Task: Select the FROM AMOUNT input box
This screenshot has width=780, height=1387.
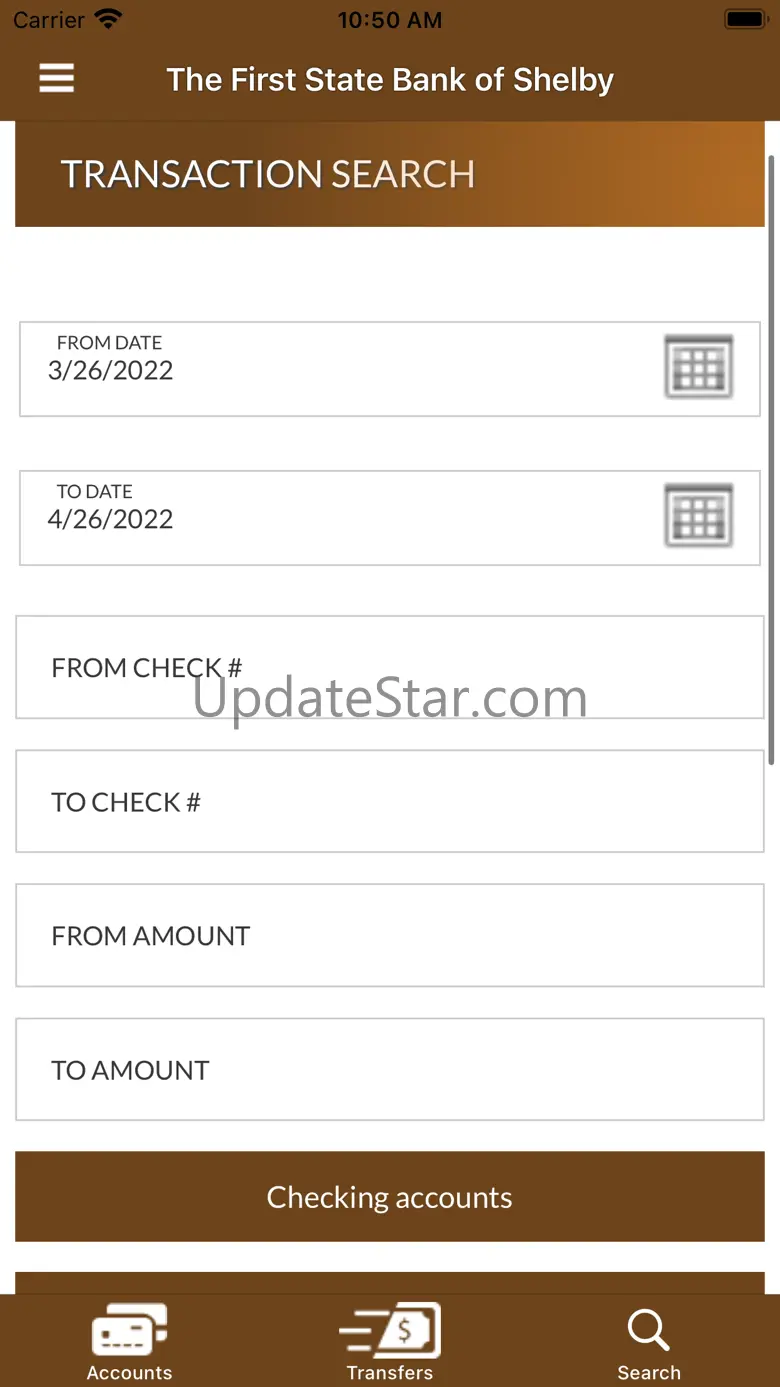Action: tap(390, 935)
